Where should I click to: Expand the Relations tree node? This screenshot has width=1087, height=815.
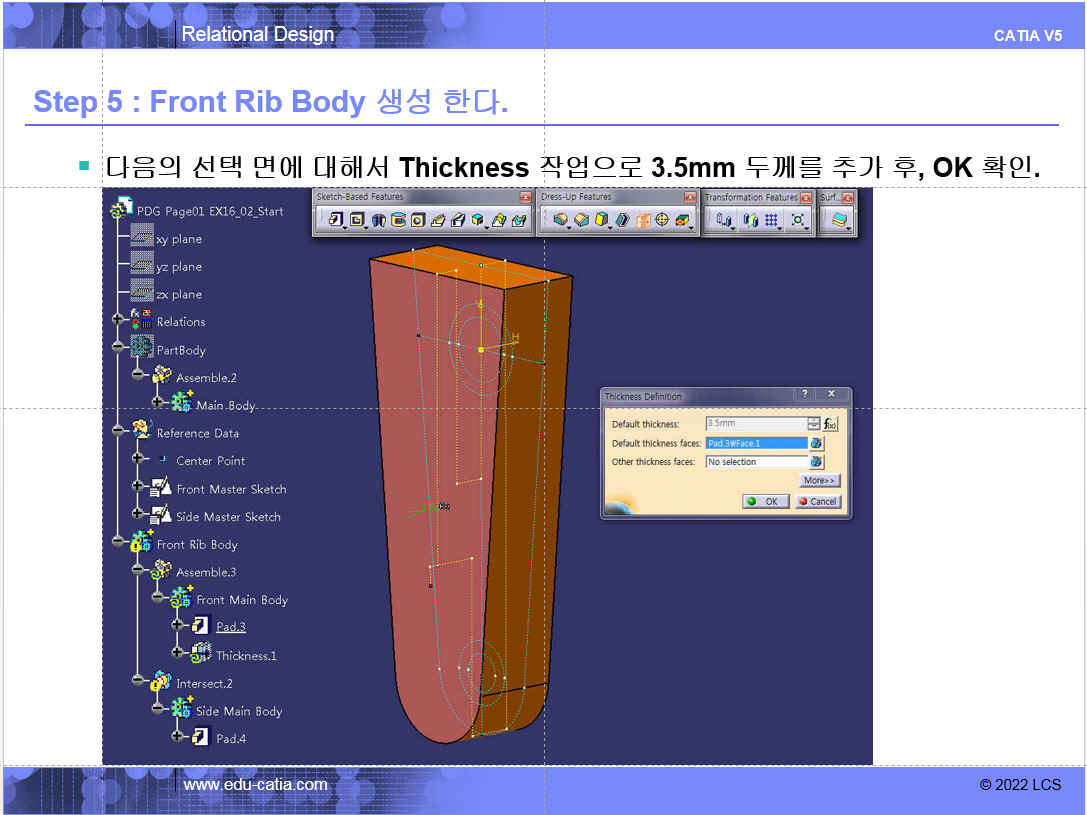pos(119,321)
